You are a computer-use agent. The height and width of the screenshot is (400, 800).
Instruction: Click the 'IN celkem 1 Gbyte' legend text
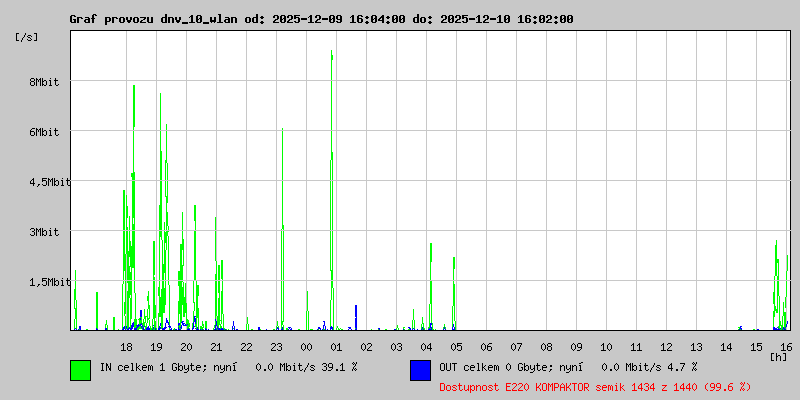pos(151,367)
